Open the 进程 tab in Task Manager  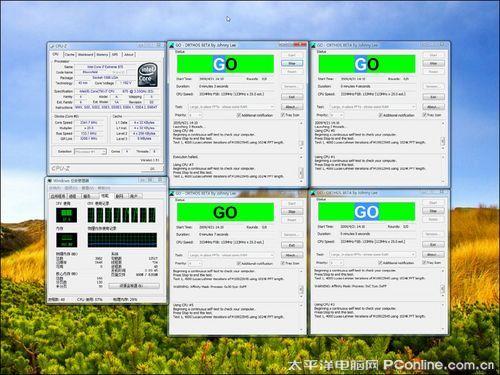[73, 196]
